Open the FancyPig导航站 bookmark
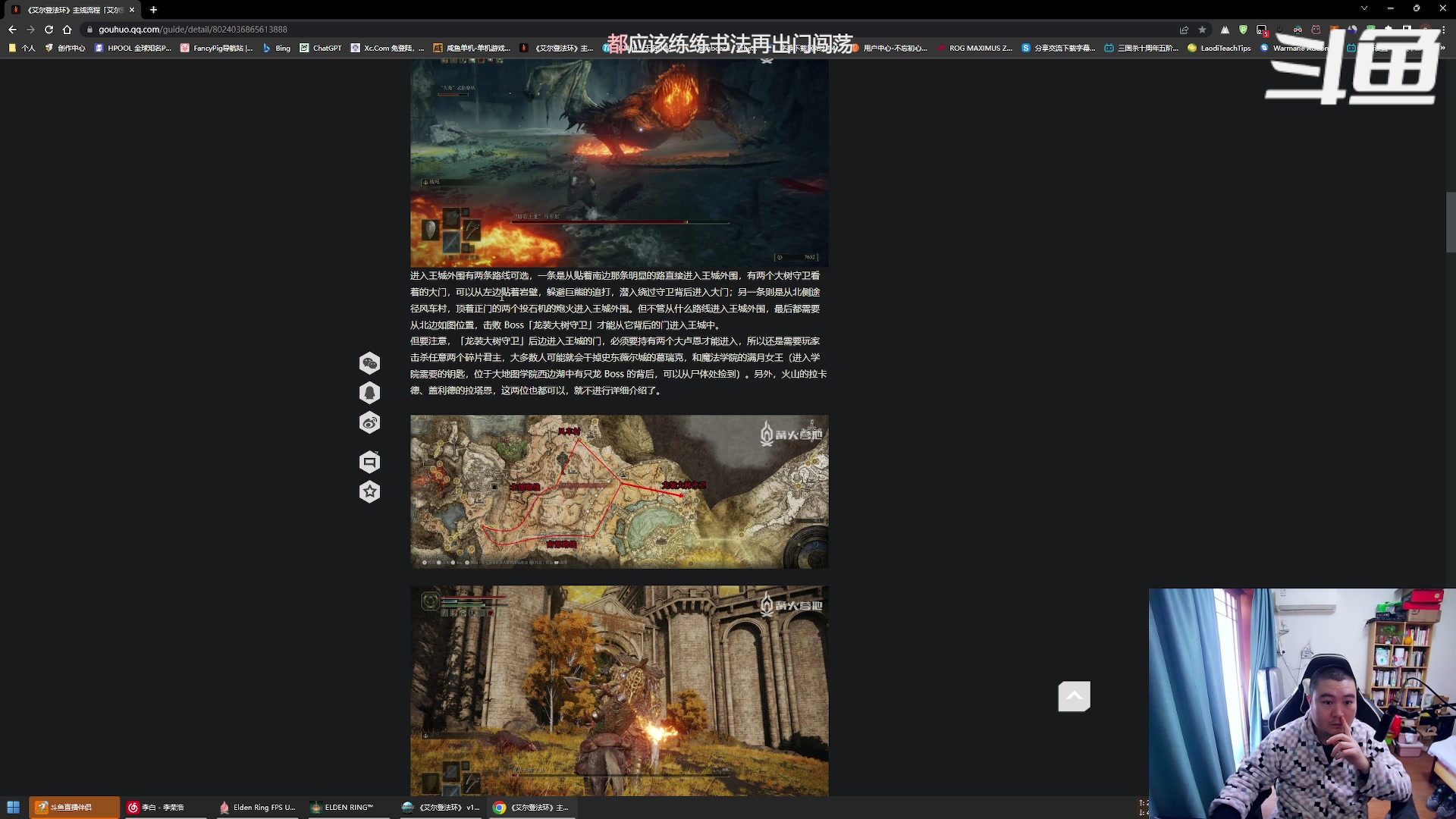The image size is (1456, 819). 217,48
